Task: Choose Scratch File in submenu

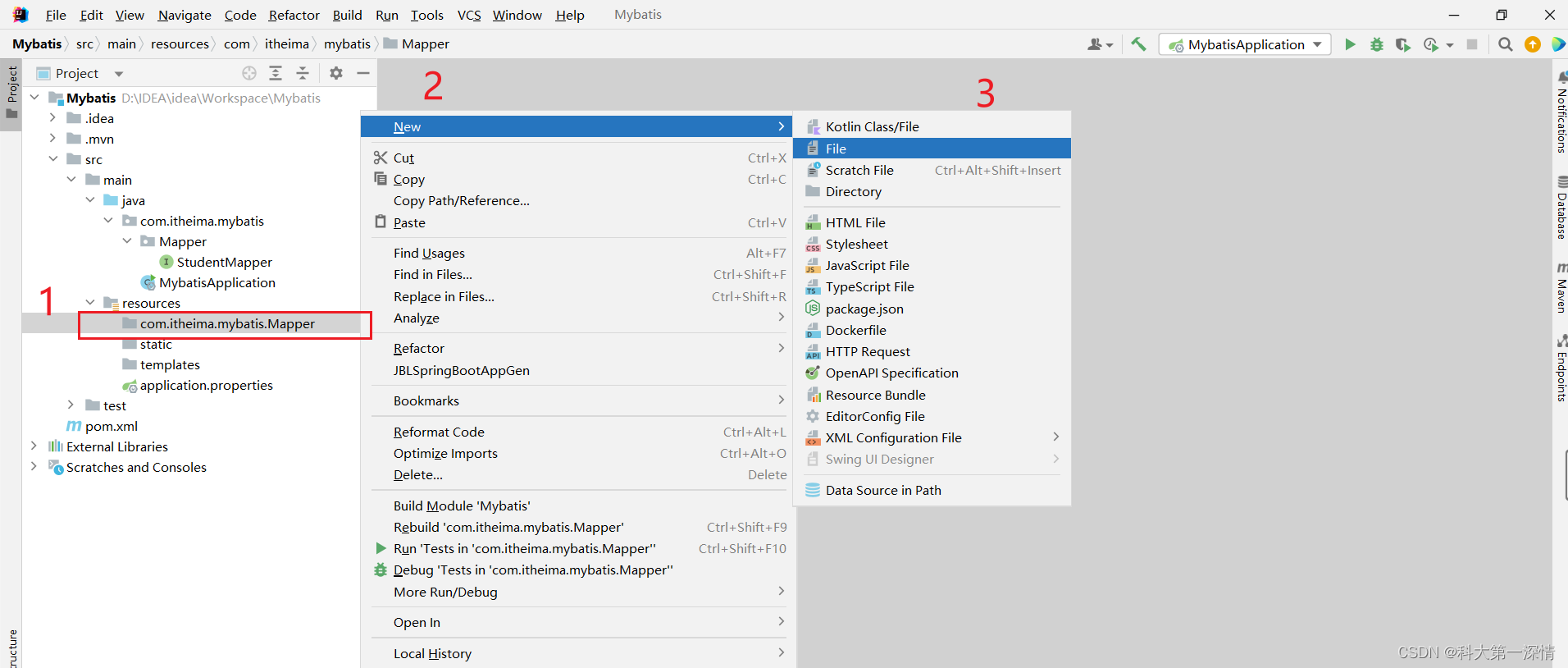Action: pyautogui.click(x=932, y=170)
